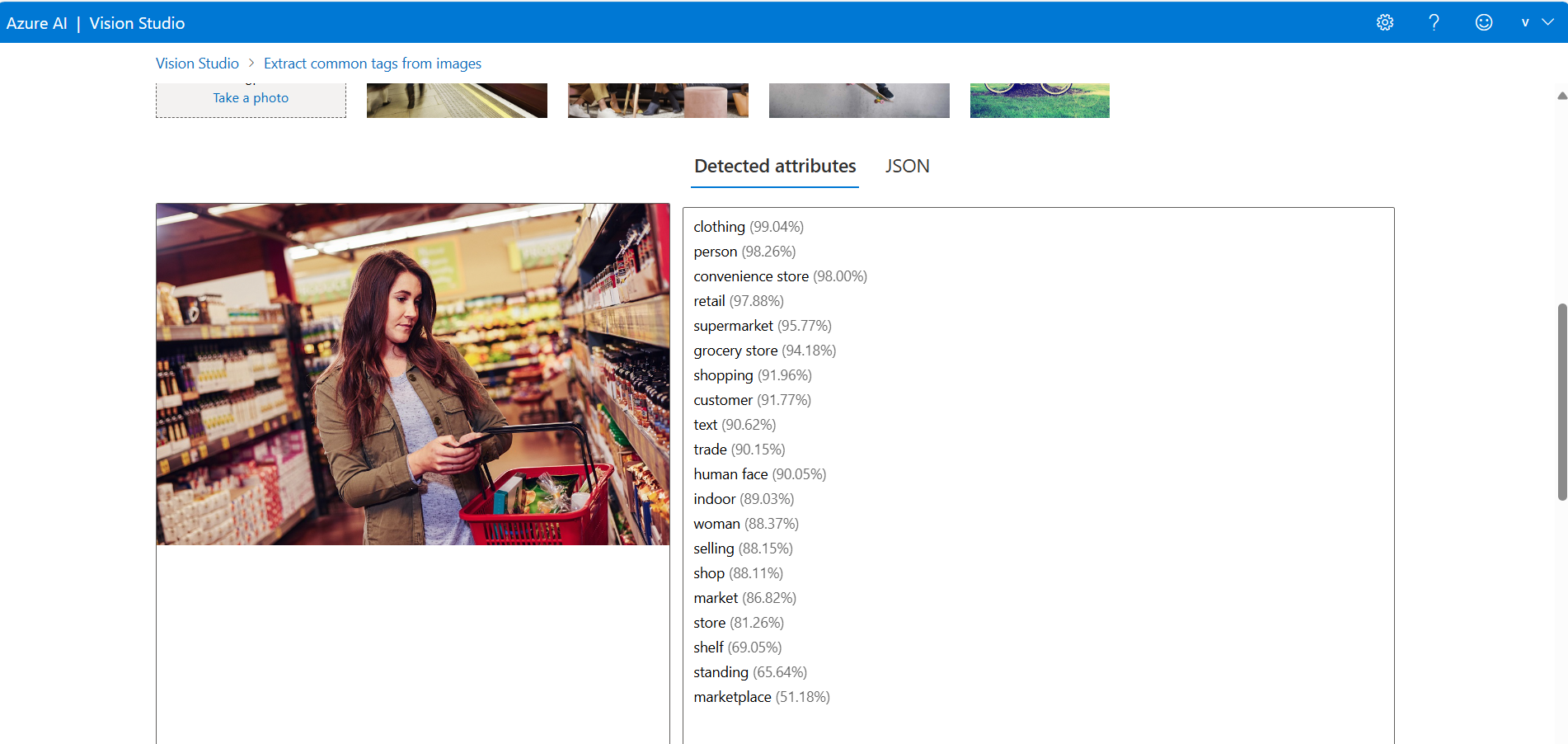
Task: Click the Take a photo button
Action: pyautogui.click(x=250, y=97)
